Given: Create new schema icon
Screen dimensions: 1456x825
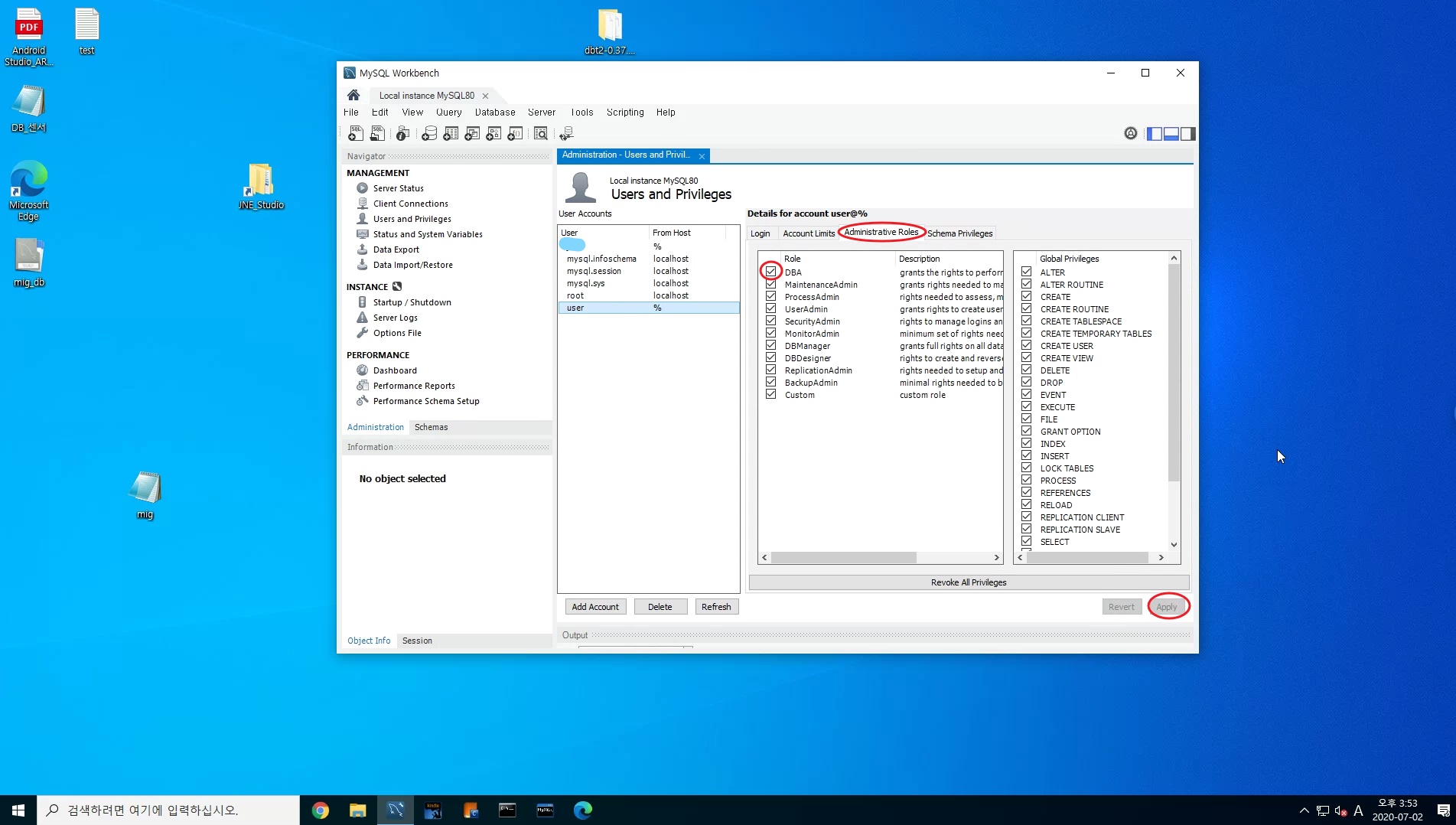Looking at the screenshot, I should coord(429,133).
